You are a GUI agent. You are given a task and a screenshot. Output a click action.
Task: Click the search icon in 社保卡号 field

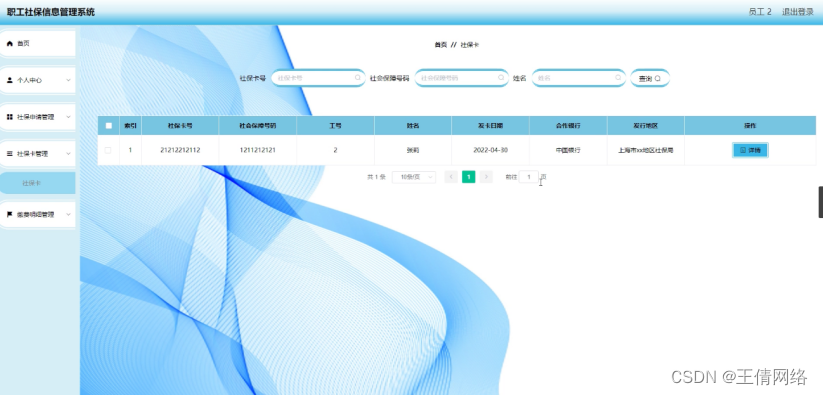pyautogui.click(x=357, y=78)
